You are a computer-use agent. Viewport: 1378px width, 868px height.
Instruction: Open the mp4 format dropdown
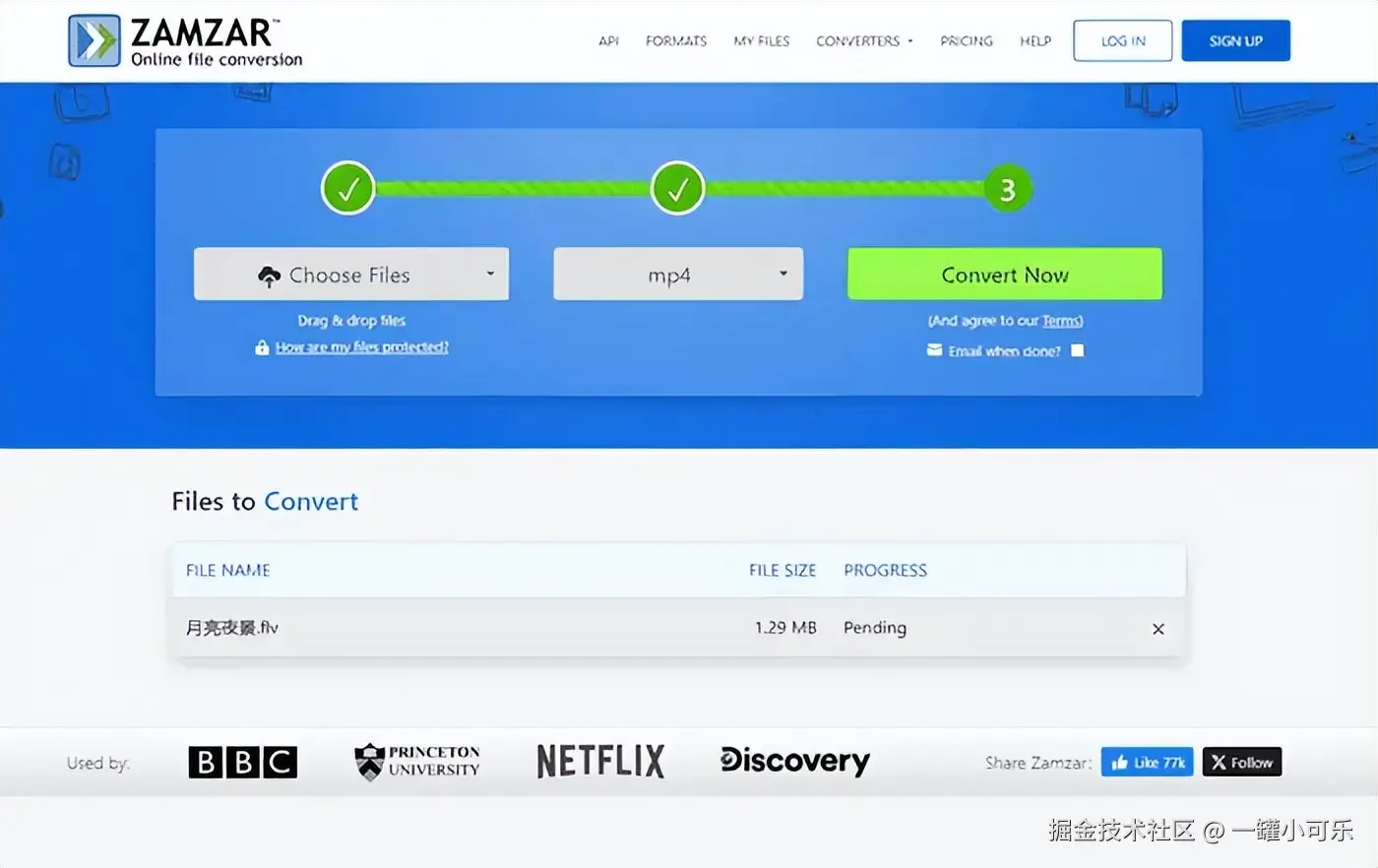pos(678,275)
